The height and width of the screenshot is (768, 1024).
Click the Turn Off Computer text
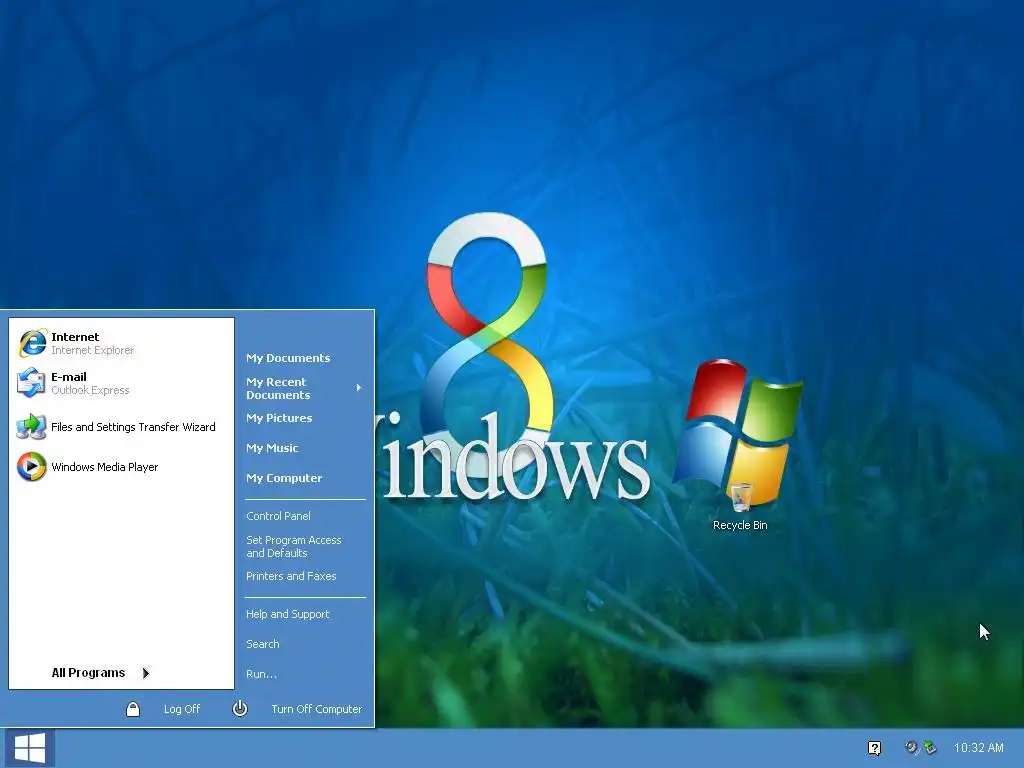316,709
